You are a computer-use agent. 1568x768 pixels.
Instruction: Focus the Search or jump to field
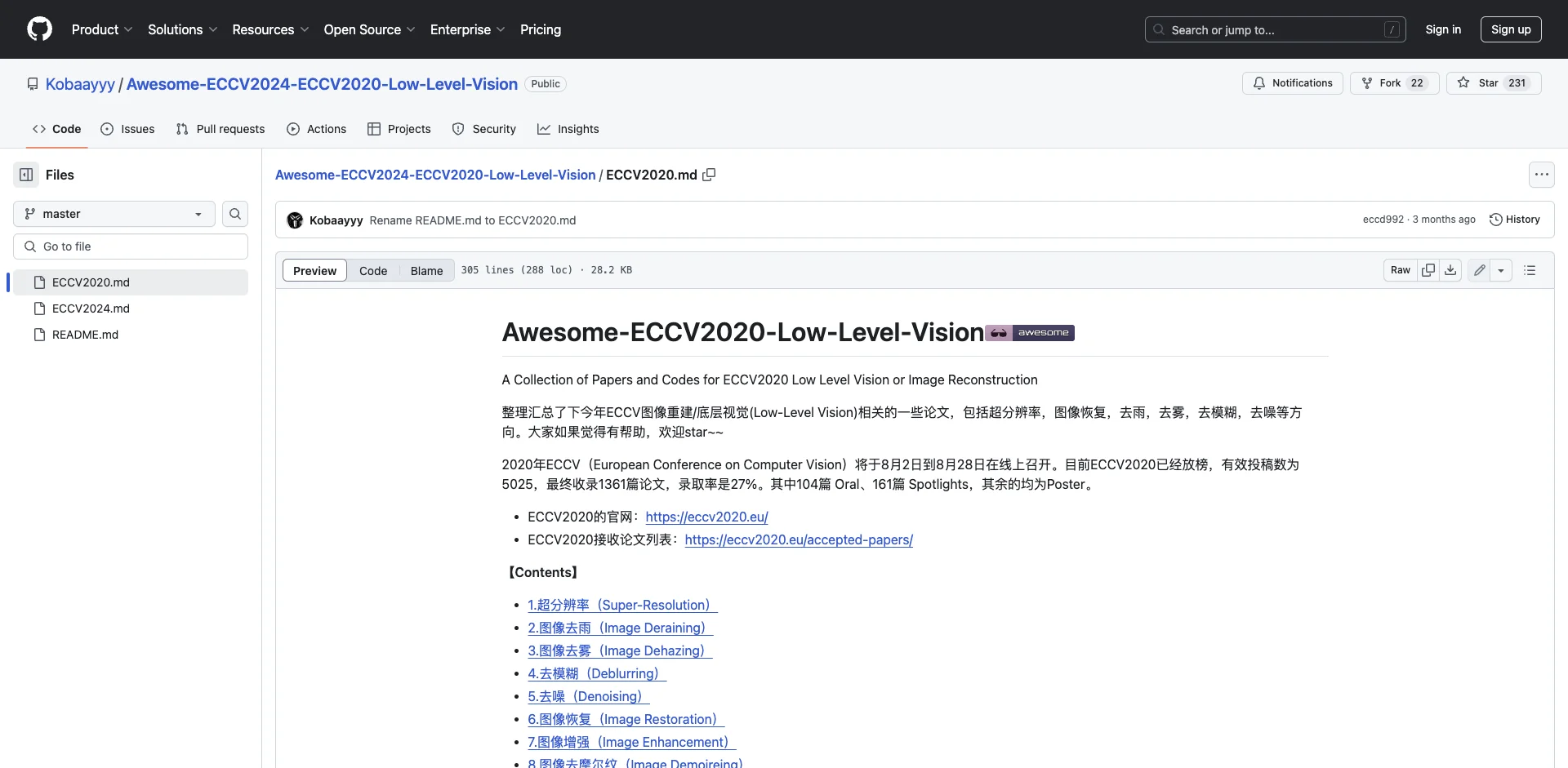click(x=1276, y=29)
